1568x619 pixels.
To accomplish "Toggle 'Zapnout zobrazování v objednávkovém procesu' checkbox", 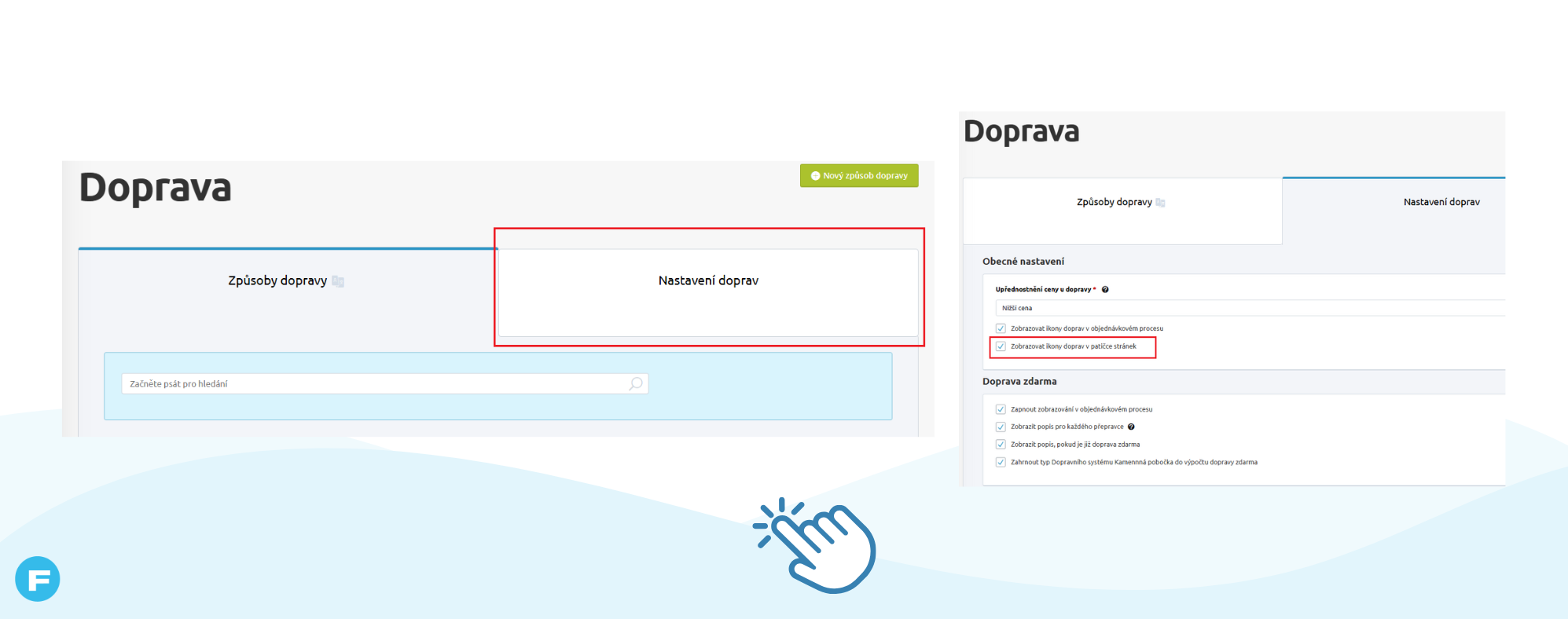I will [1001, 409].
